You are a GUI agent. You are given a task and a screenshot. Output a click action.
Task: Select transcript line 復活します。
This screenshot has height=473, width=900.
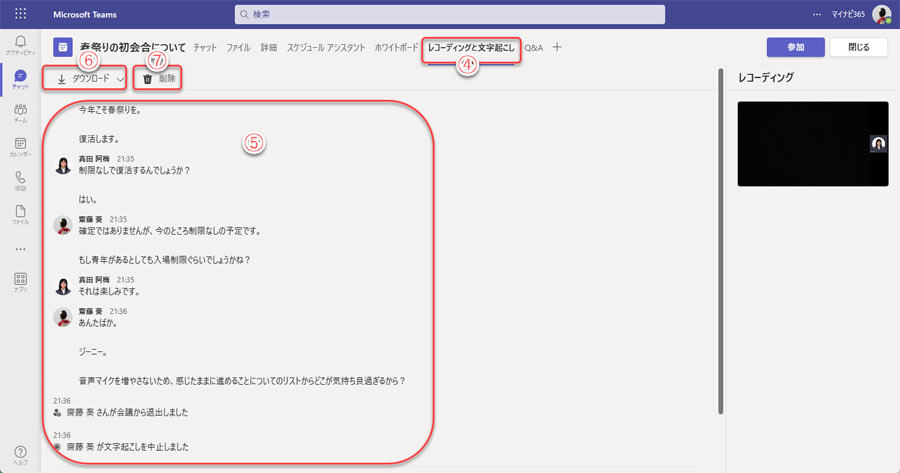click(99, 139)
